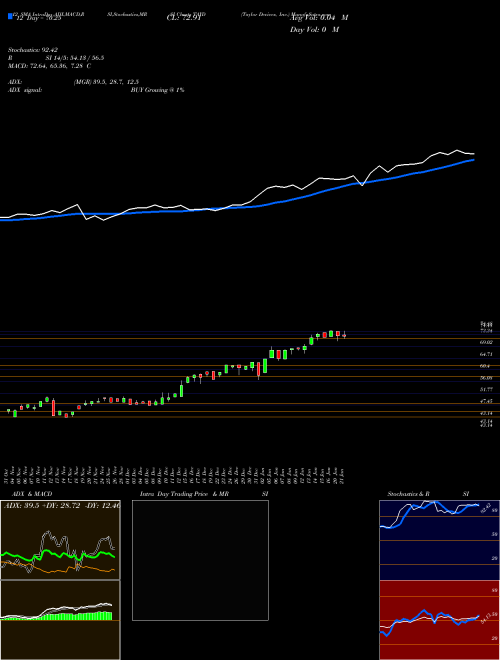
Task: Click the ADX indicator chart with green line
Action: point(60,540)
